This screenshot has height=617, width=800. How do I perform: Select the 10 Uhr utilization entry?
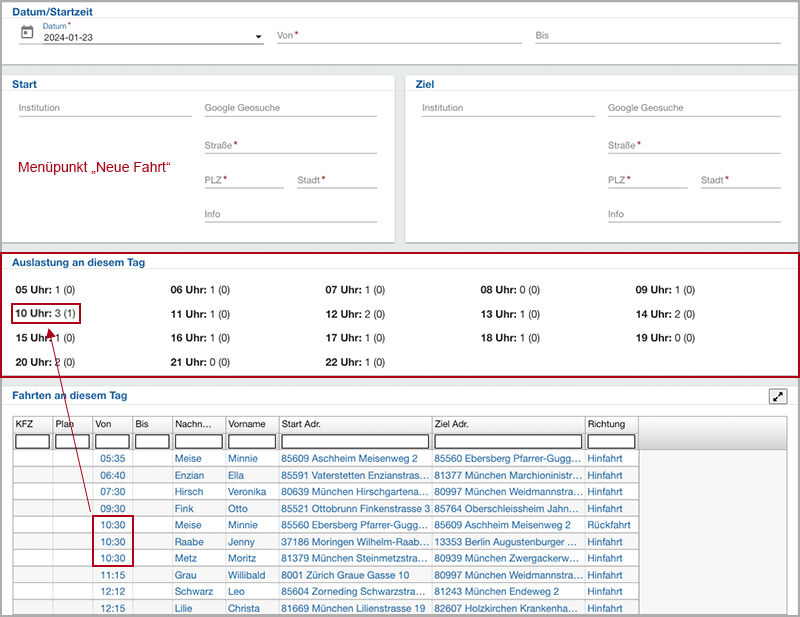point(45,314)
